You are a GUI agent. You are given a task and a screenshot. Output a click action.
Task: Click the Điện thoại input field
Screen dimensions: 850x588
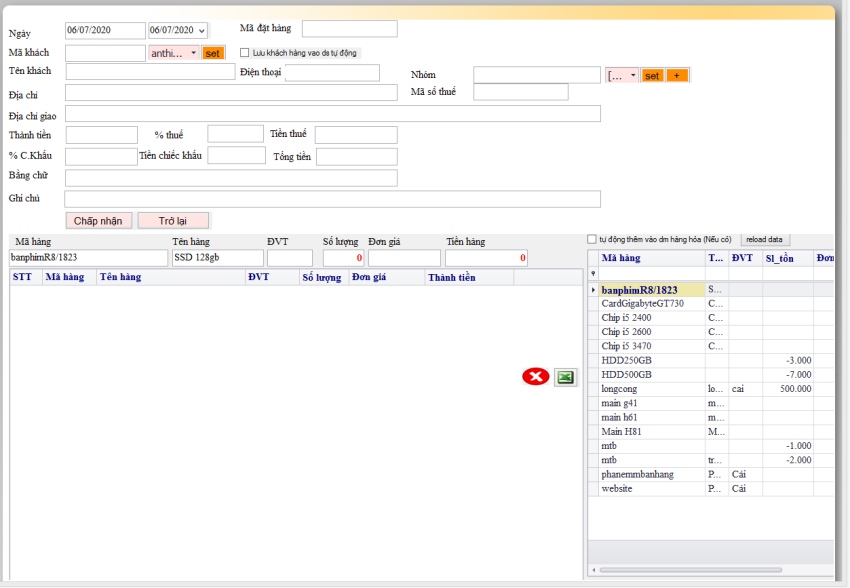[332, 73]
